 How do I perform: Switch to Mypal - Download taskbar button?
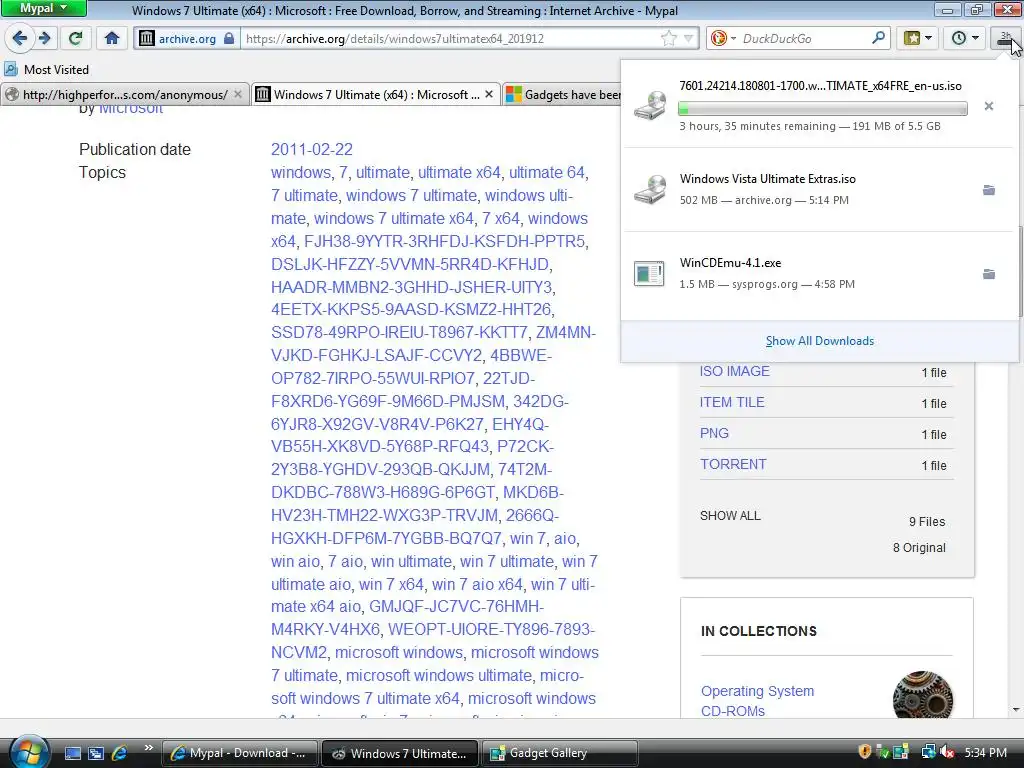239,754
